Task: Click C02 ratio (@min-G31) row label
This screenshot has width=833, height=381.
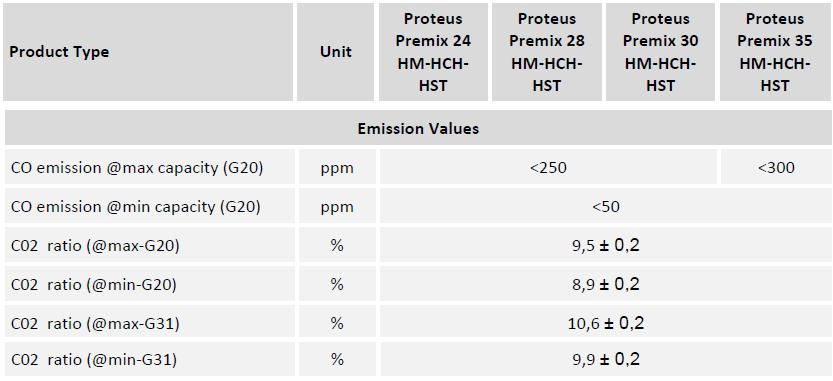Action: (x=94, y=360)
